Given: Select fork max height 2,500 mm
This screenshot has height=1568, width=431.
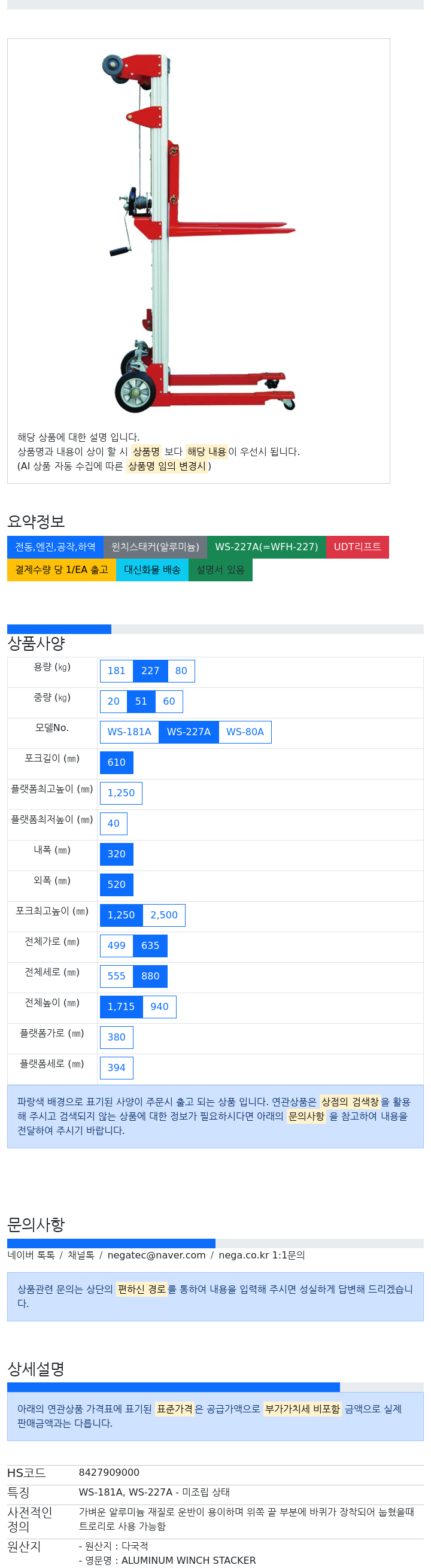Looking at the screenshot, I should (164, 915).
